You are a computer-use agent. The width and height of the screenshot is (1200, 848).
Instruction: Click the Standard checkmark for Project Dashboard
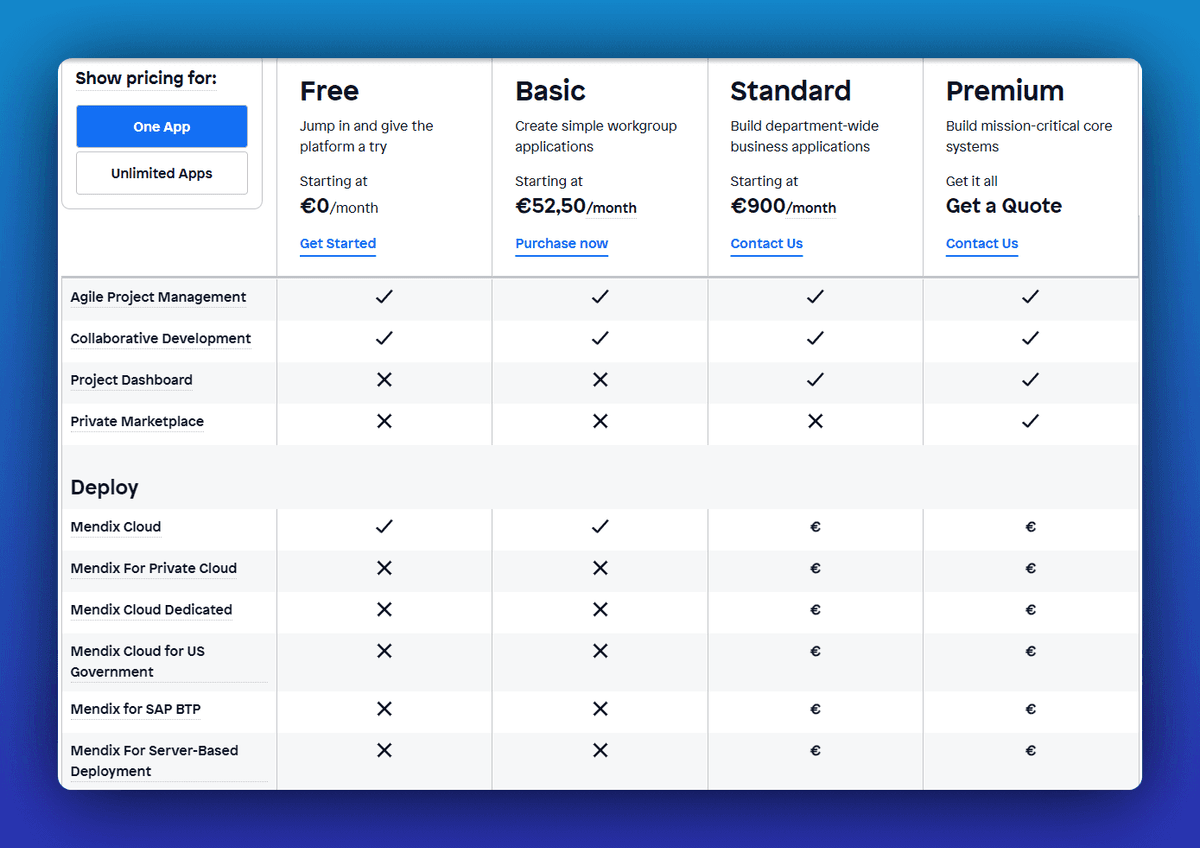(815, 380)
